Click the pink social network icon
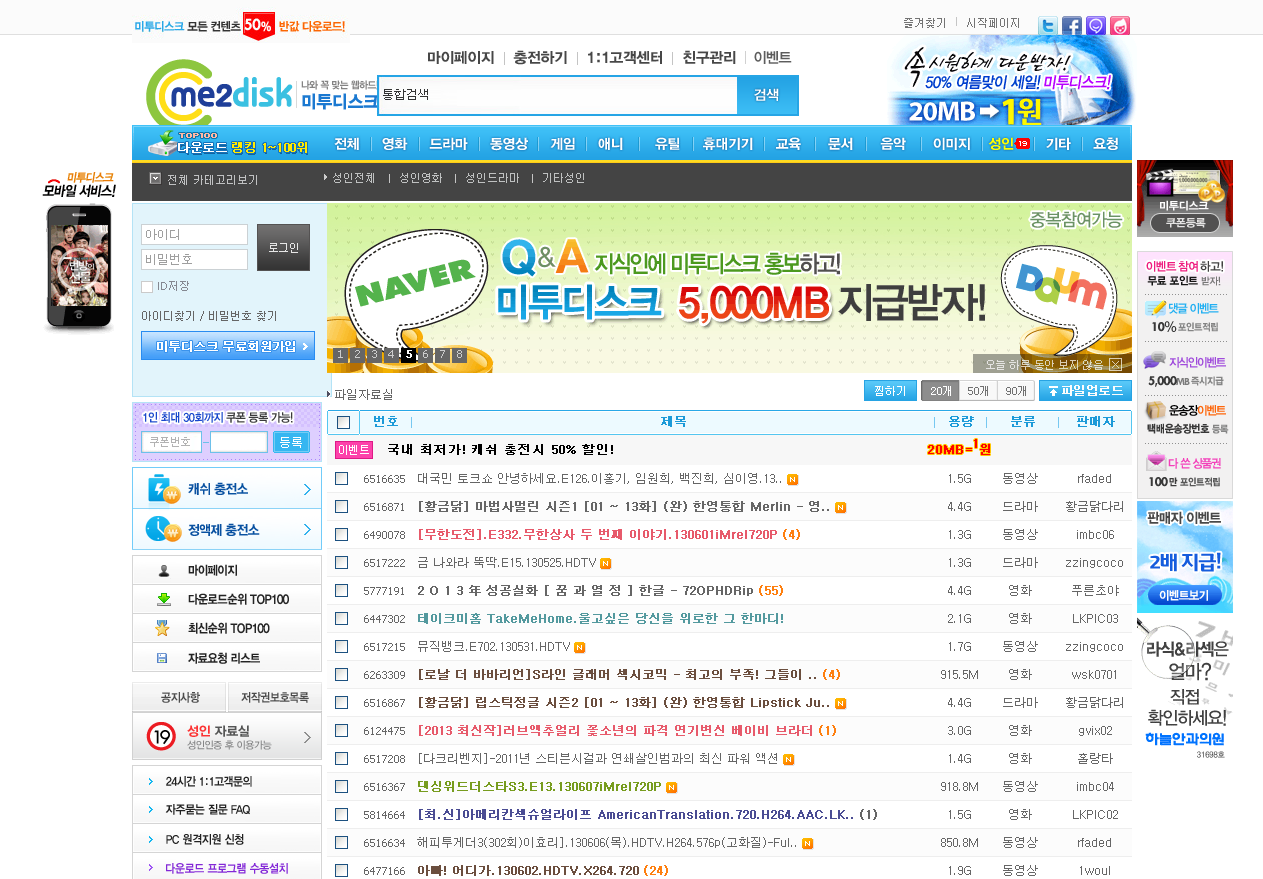Screen dimensions: 1263x879 [x=1120, y=26]
